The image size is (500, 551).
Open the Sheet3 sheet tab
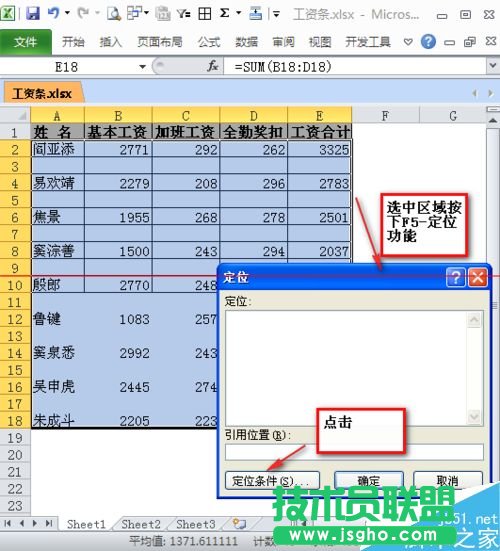click(x=196, y=524)
